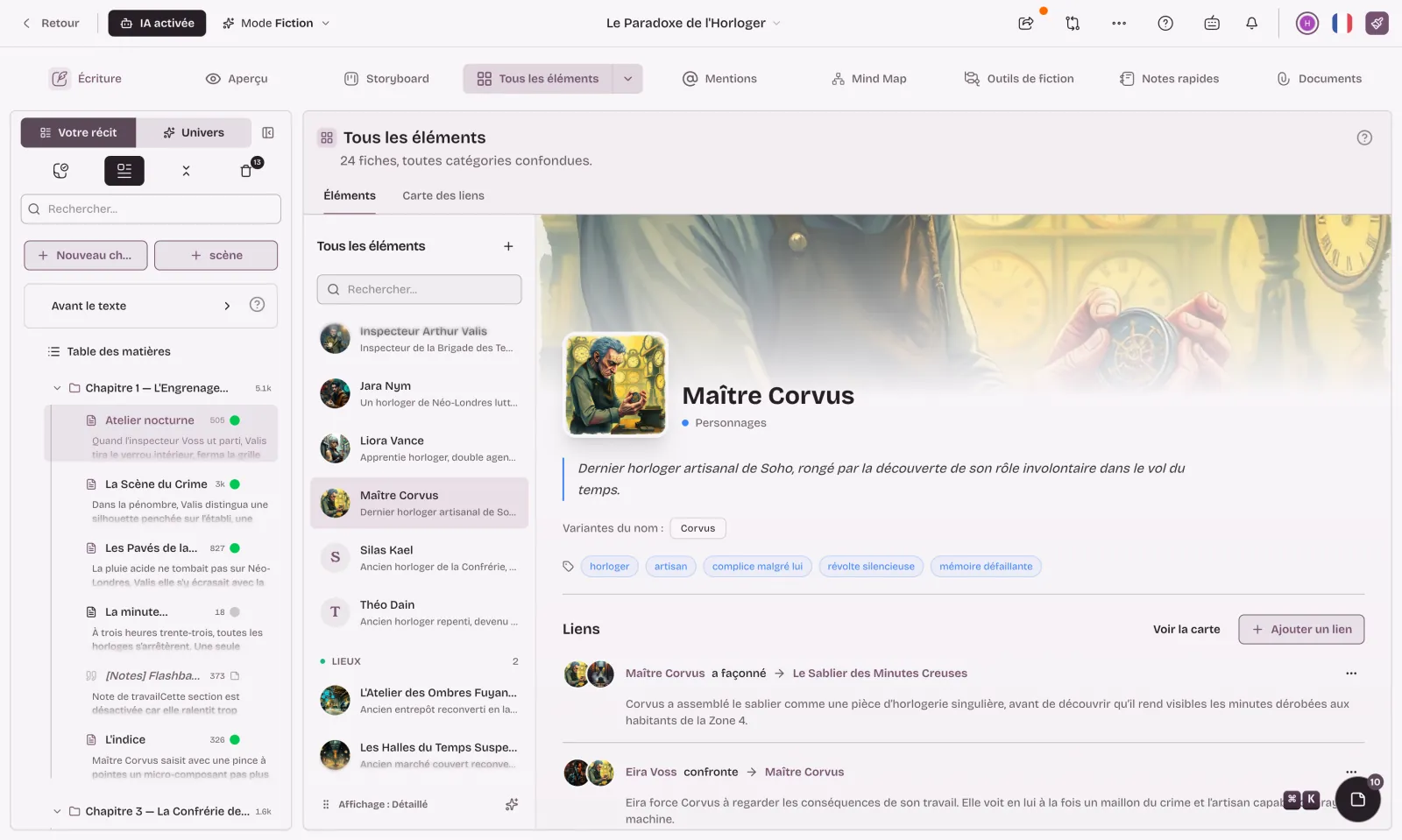Open version history sync icon
The image size is (1402, 840).
(1073, 24)
